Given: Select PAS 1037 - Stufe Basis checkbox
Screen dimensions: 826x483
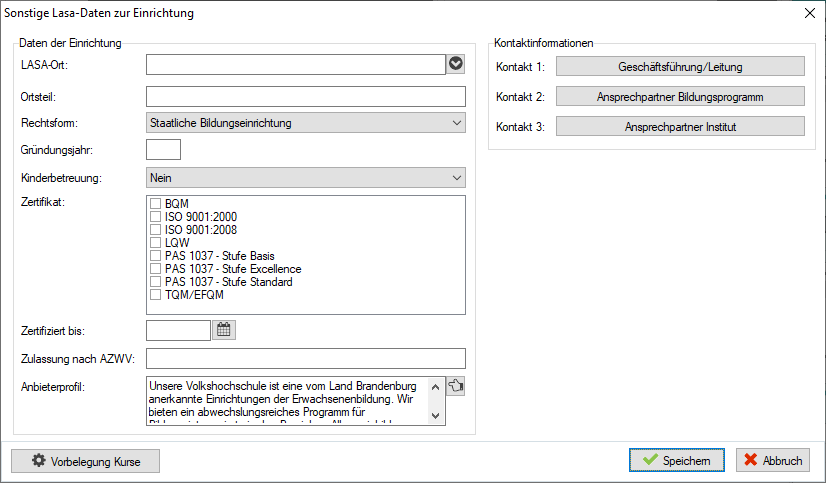Looking at the screenshot, I should click(x=155, y=255).
